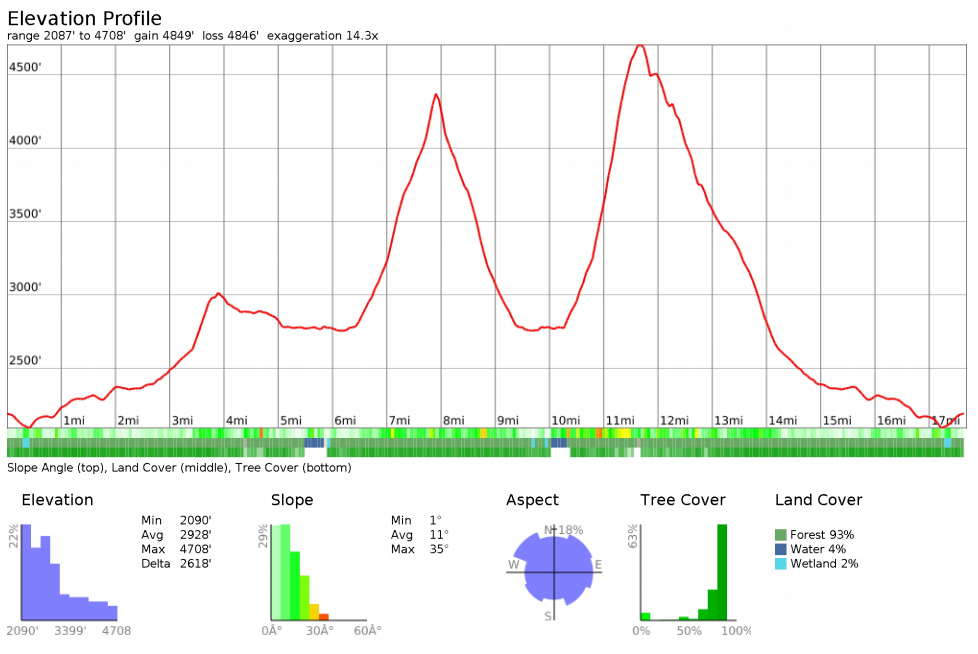Click the Elevation "Min 2090'" row
The height and width of the screenshot is (654, 978).
click(x=177, y=521)
